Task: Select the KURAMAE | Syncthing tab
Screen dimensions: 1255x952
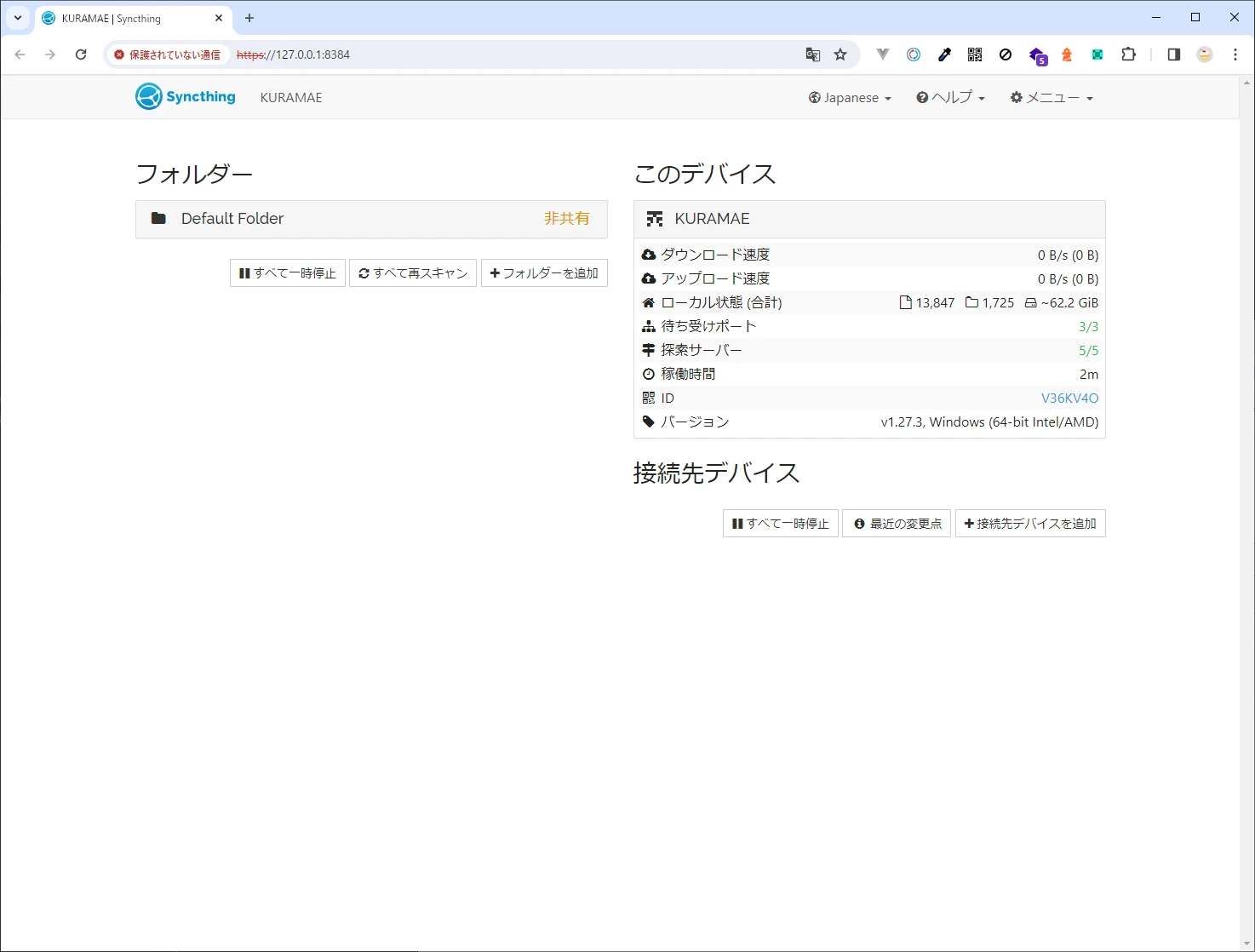Action: click(x=133, y=19)
